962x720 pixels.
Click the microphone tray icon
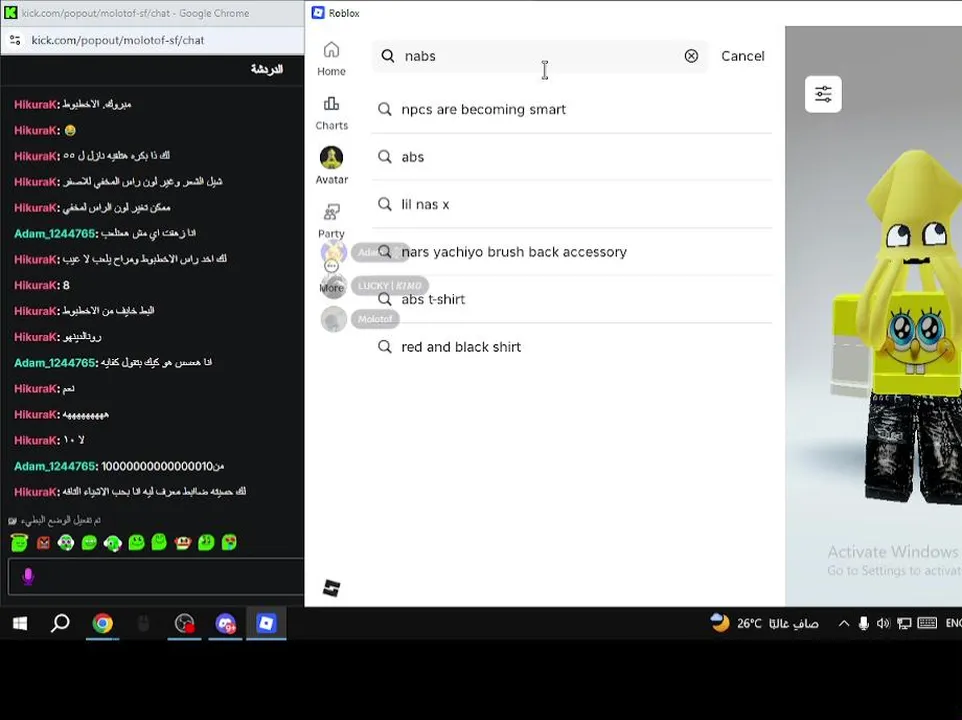(863, 624)
